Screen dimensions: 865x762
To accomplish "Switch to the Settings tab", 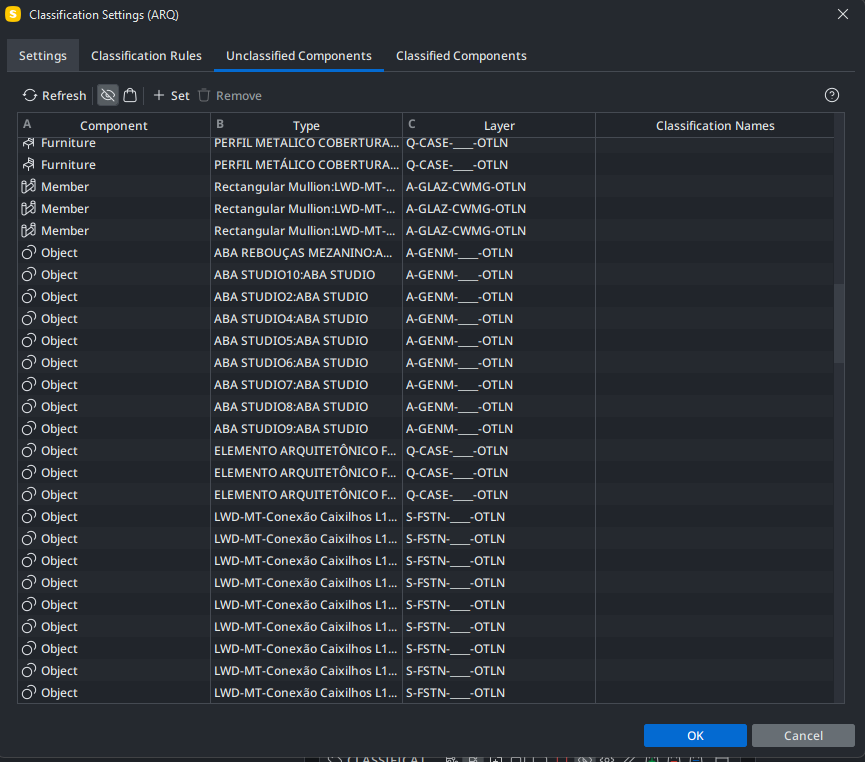I will point(42,56).
